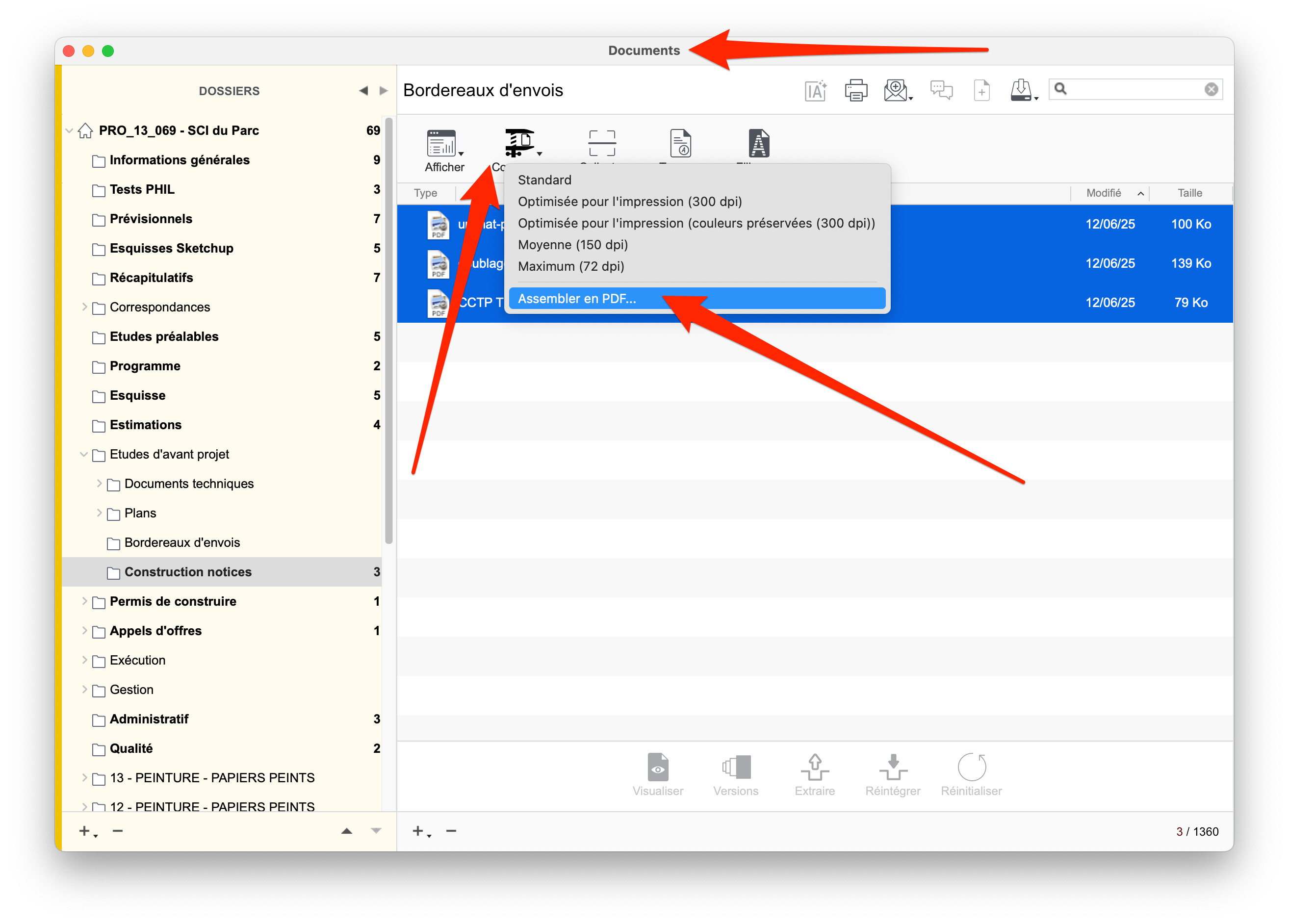The width and height of the screenshot is (1289, 924).
Task: Click the sidebar vertical scrollbar
Action: coord(389,330)
